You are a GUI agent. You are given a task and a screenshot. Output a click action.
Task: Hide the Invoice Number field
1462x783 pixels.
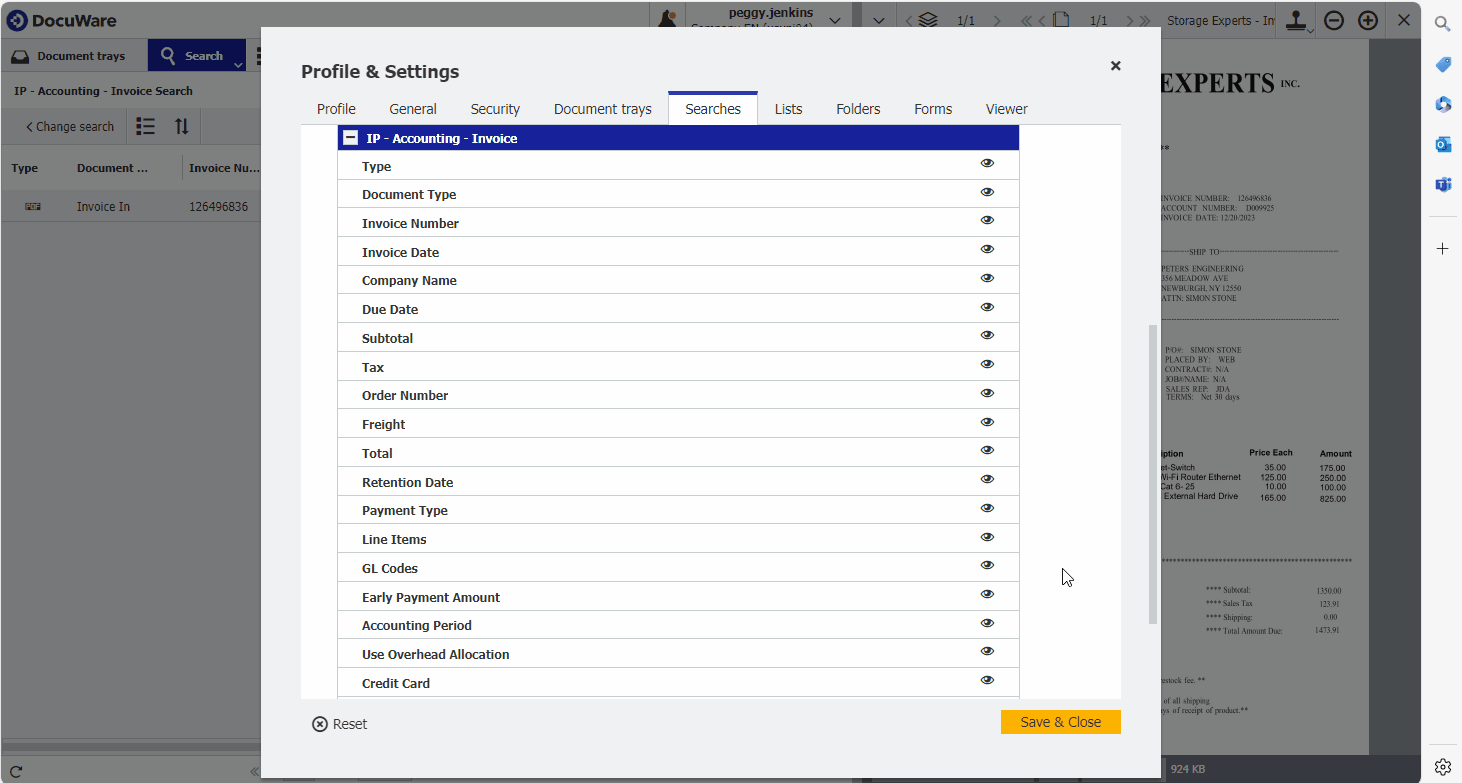(x=987, y=221)
